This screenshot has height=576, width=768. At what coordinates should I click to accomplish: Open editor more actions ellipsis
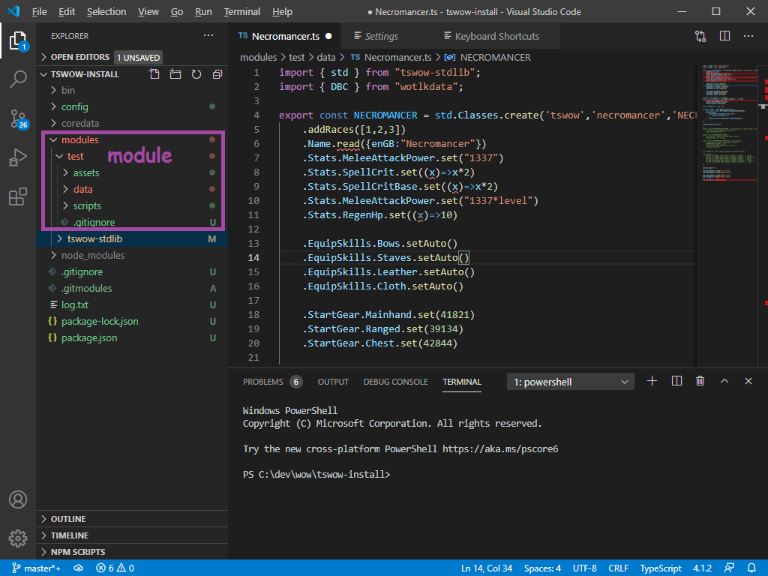[x=748, y=36]
